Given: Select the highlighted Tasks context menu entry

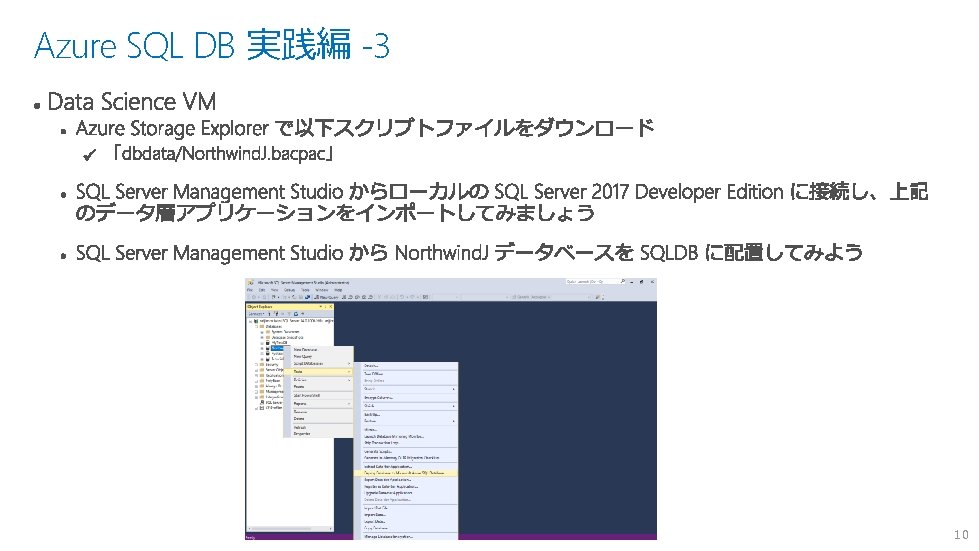Looking at the screenshot, I should click(318, 371).
